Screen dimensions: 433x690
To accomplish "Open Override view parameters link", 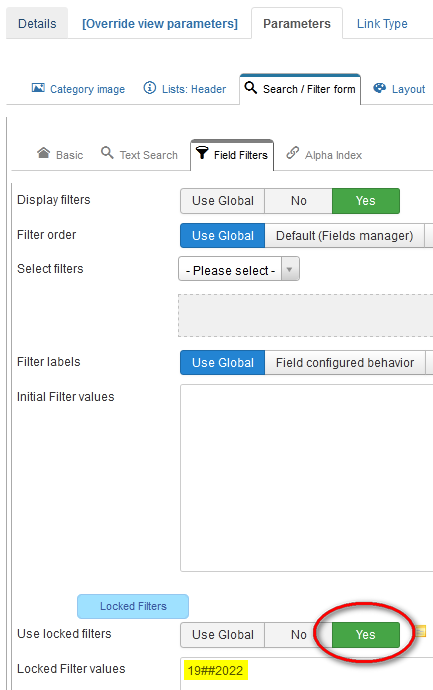I will click(160, 24).
